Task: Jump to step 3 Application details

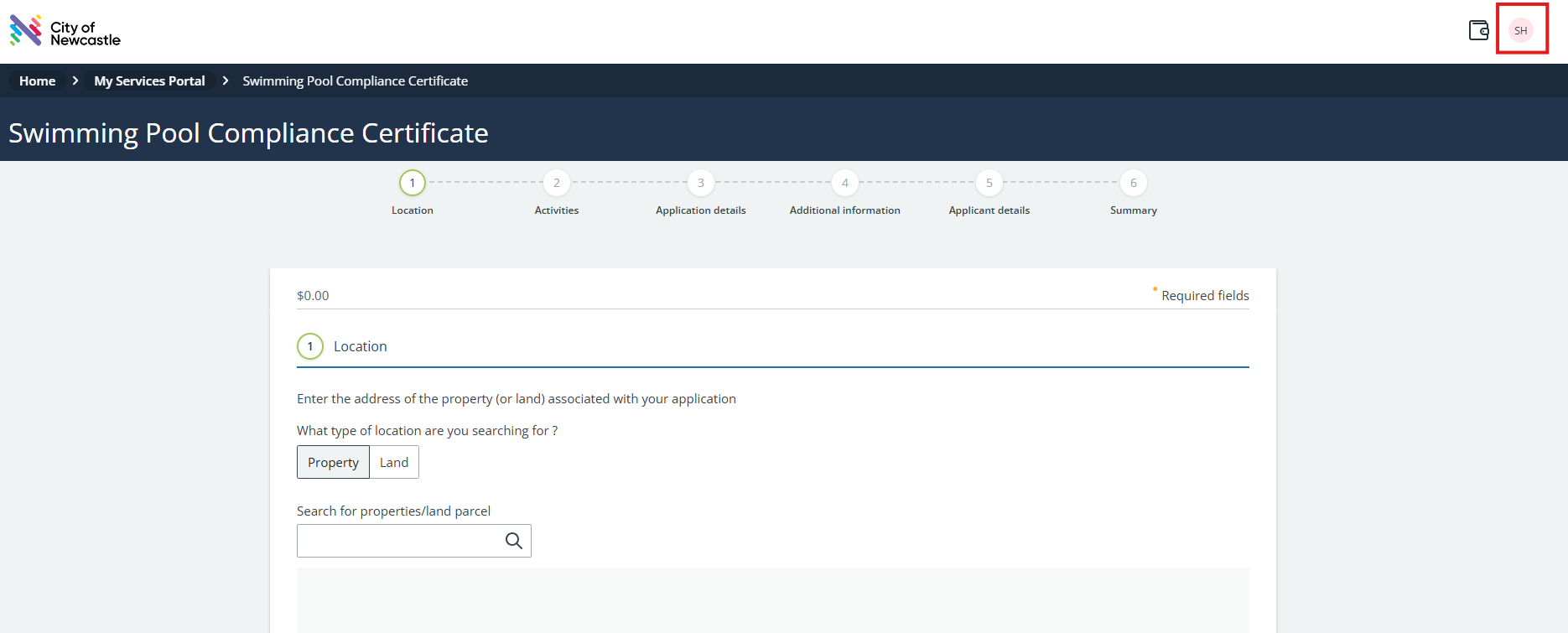Action: (x=700, y=183)
